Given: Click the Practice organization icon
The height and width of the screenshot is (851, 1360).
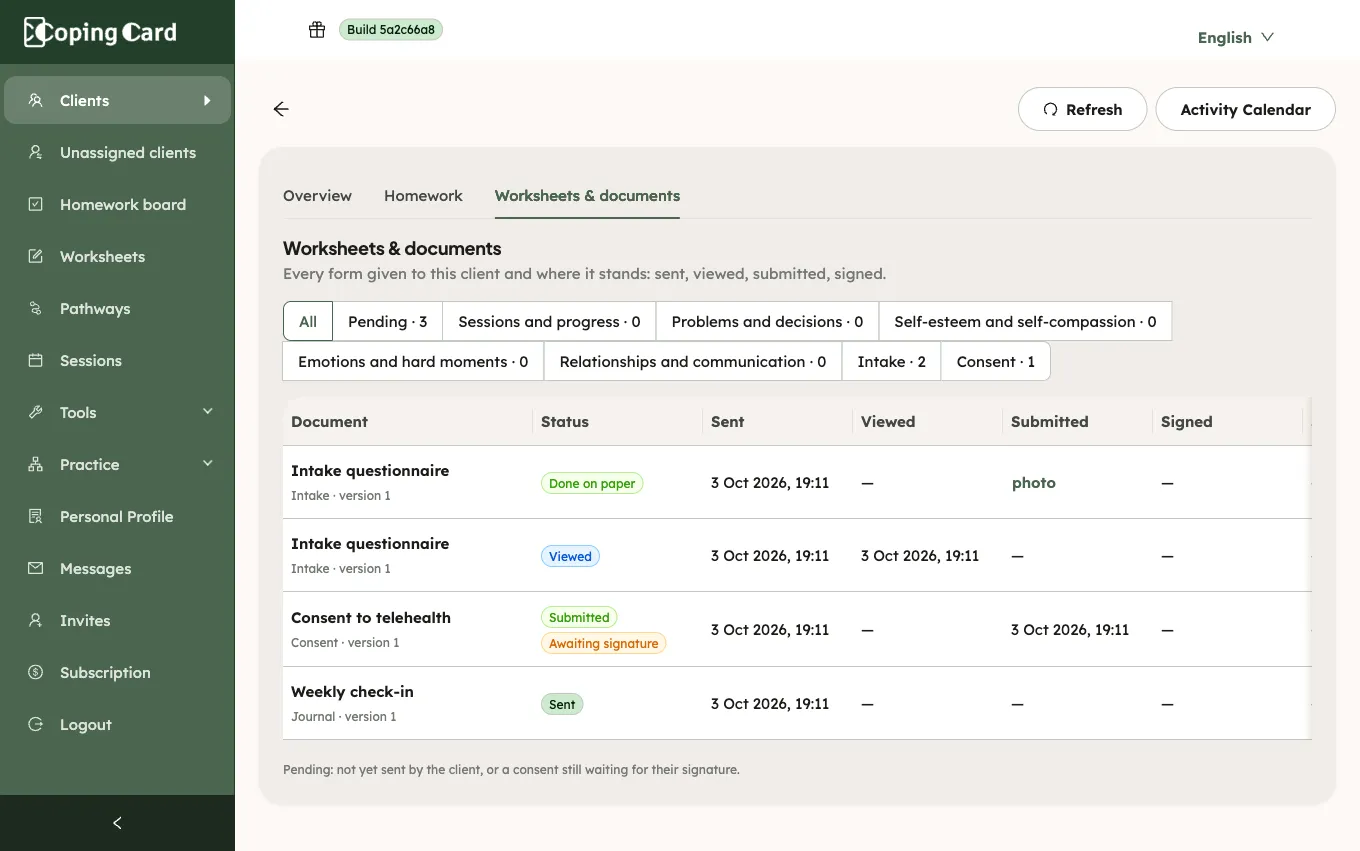Looking at the screenshot, I should click(x=36, y=464).
